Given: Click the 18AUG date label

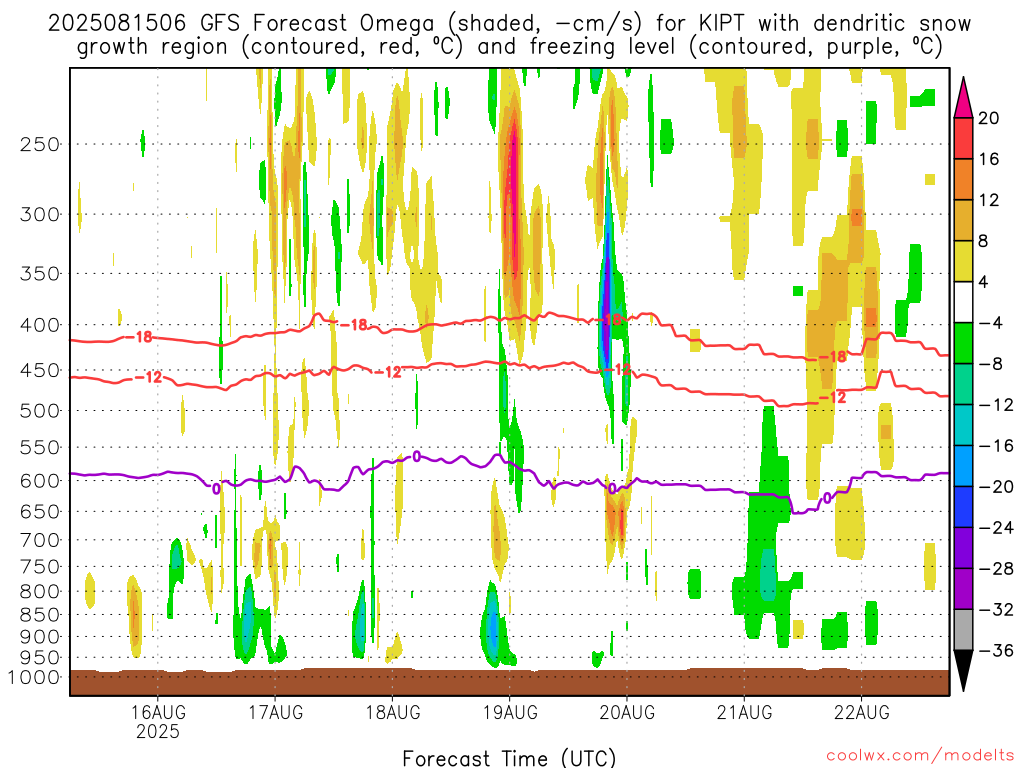Looking at the screenshot, I should (x=392, y=712).
